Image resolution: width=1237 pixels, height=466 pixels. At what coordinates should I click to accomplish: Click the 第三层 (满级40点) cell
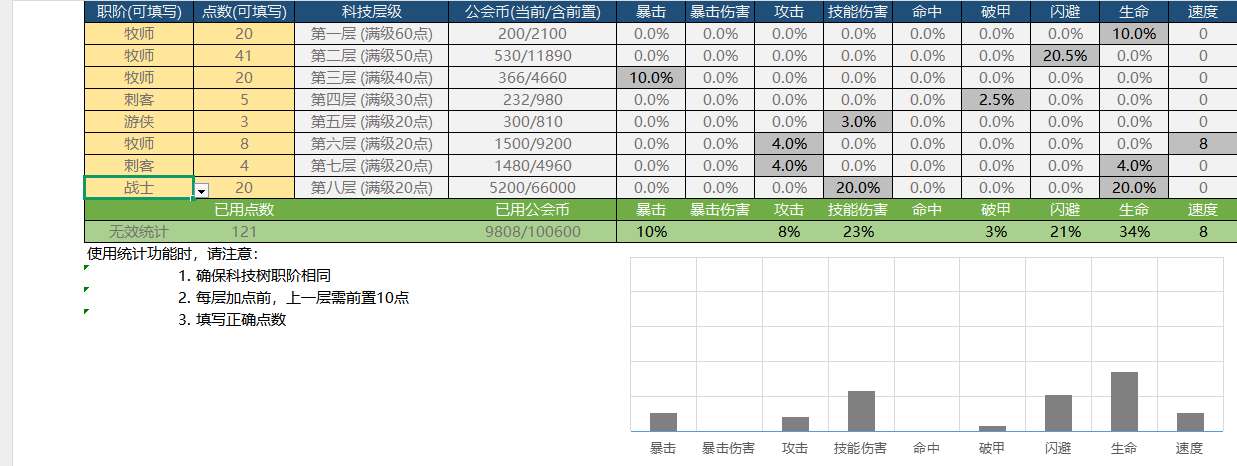371,77
